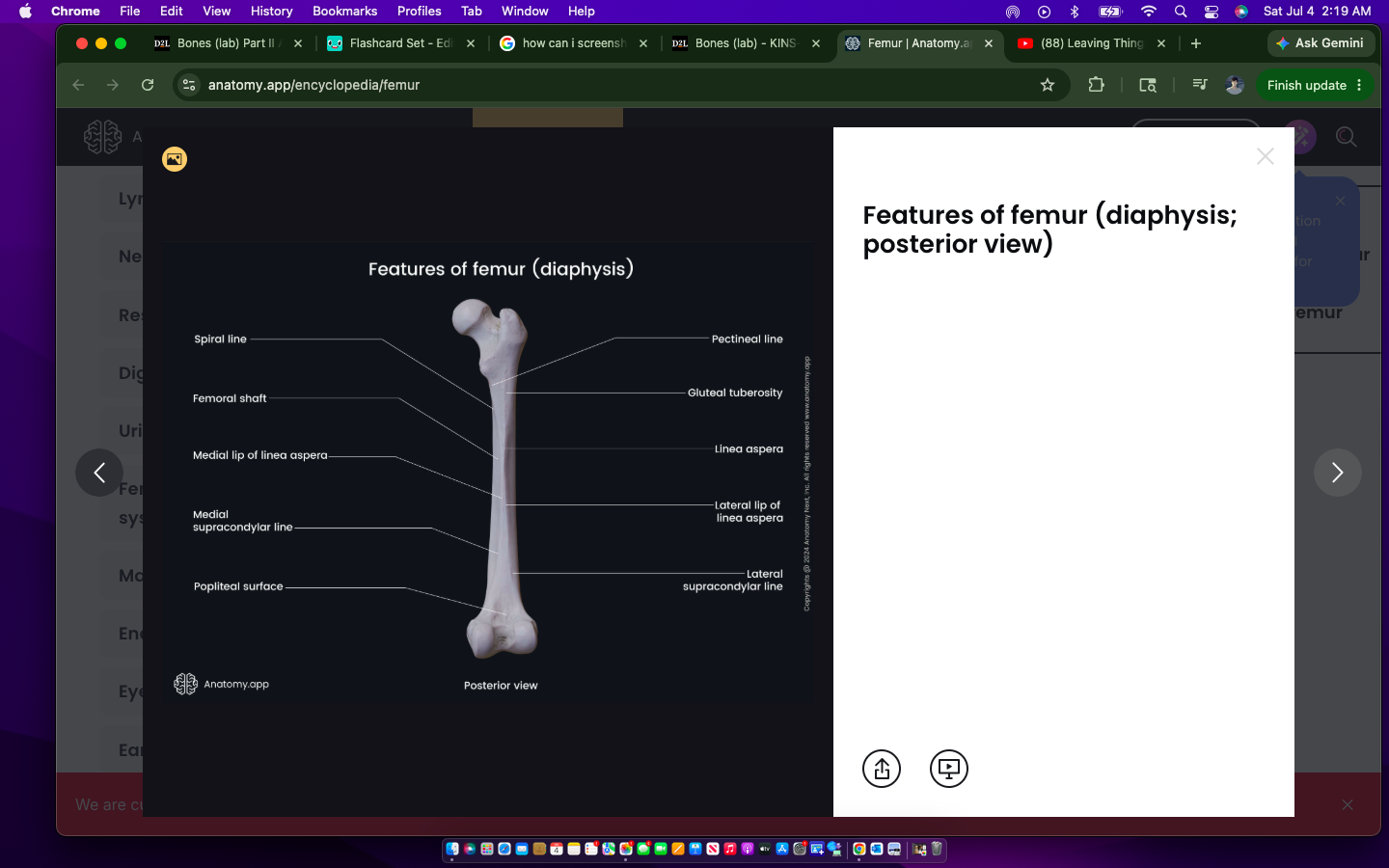Open the Bookmarks menu
1389x868 pixels.
[344, 11]
